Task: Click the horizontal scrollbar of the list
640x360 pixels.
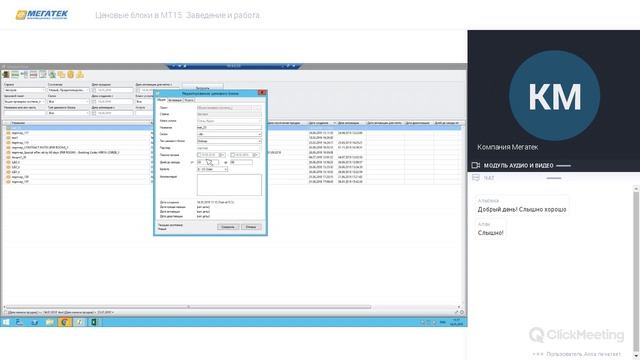Action: pos(188,307)
